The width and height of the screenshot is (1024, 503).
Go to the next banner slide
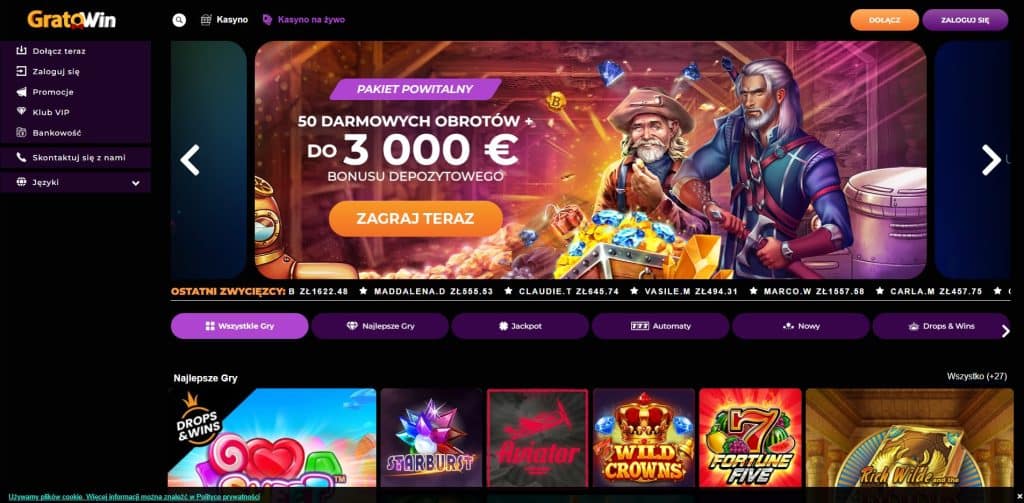pos(991,160)
